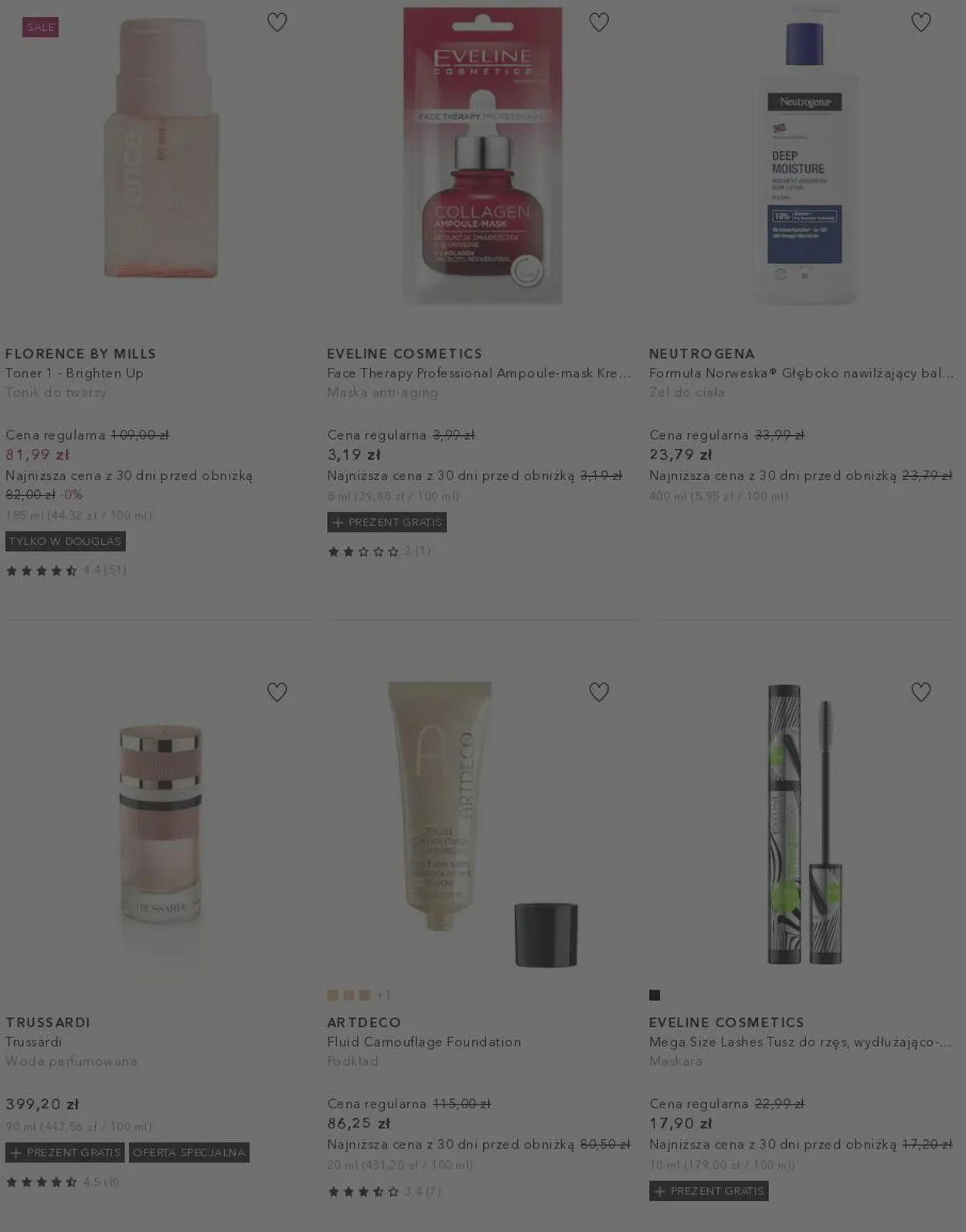Favorite the Eveline Collagen Ampoule-mask
The height and width of the screenshot is (1232, 966).
click(599, 22)
